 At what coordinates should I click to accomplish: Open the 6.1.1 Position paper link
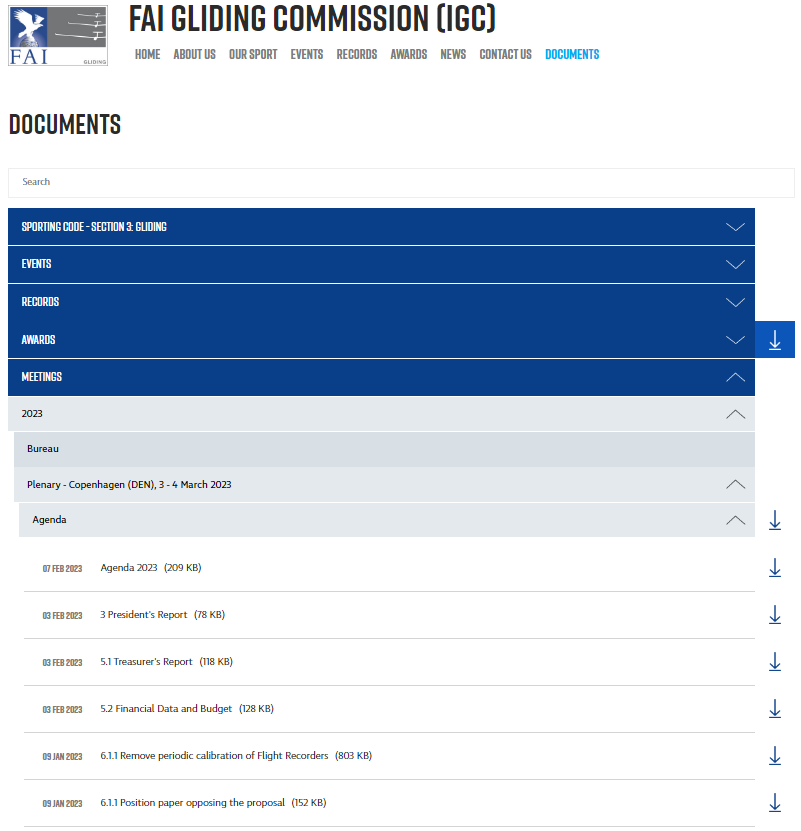coord(213,802)
